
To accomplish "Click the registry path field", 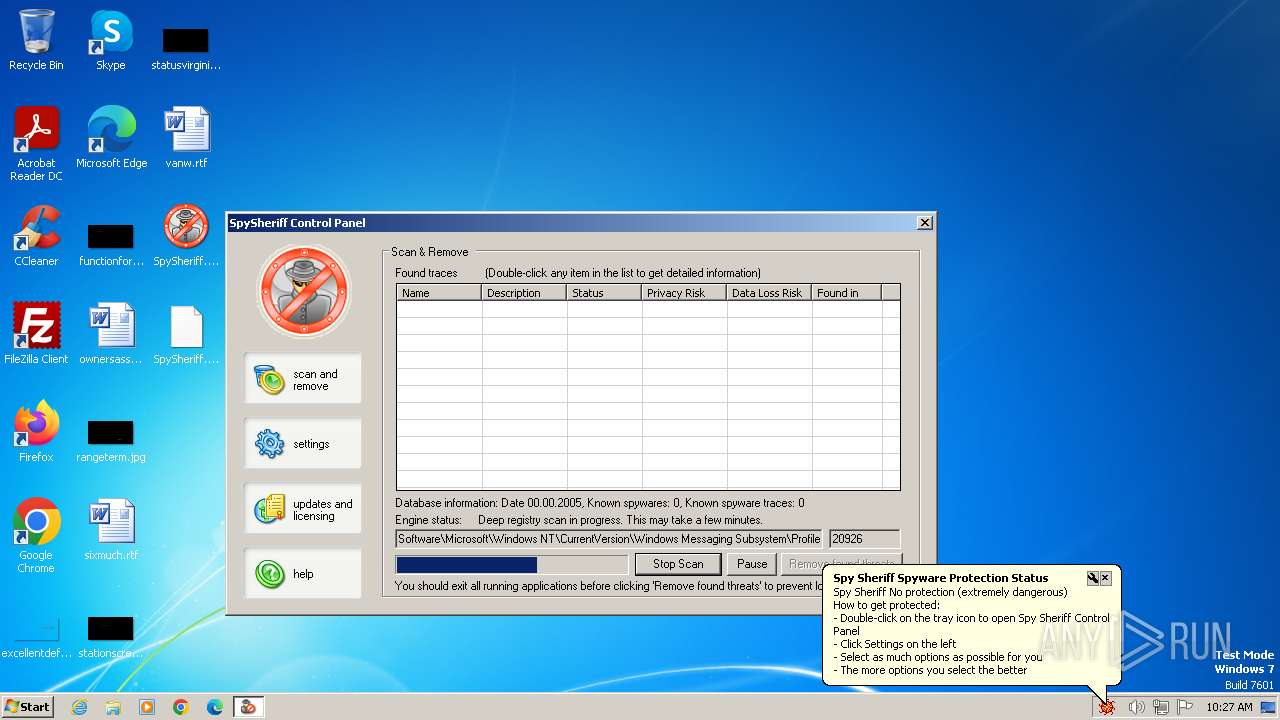I will (x=608, y=539).
